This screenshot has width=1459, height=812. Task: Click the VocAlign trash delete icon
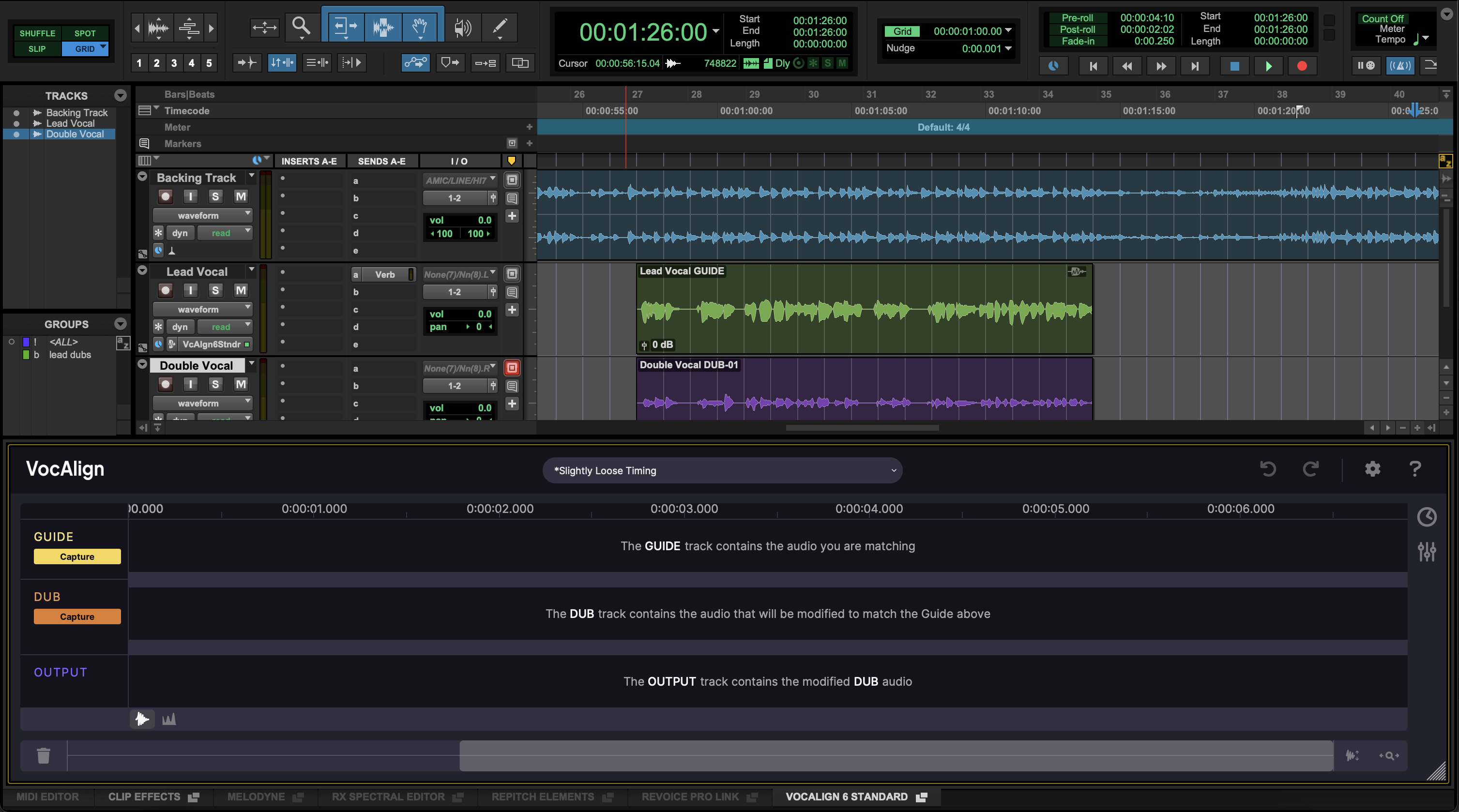coord(44,755)
